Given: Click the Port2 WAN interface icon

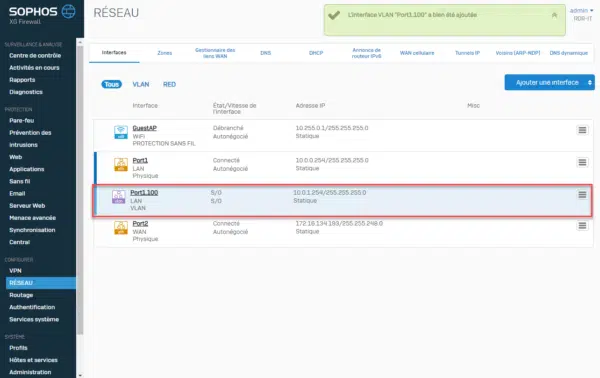Looking at the screenshot, I should coord(121,227).
